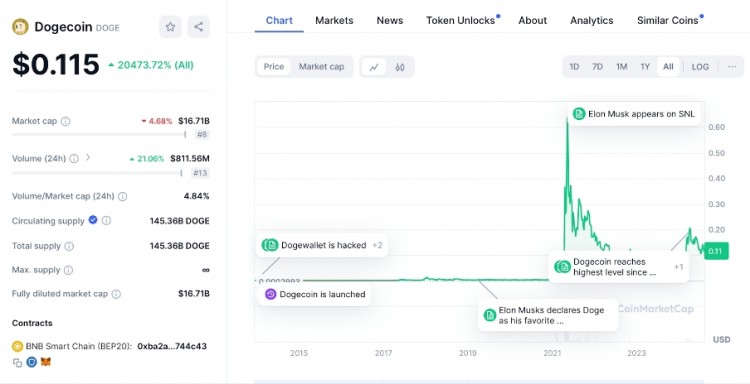Click info icon beside Circulating supply
The image size is (750, 384).
(107, 220)
